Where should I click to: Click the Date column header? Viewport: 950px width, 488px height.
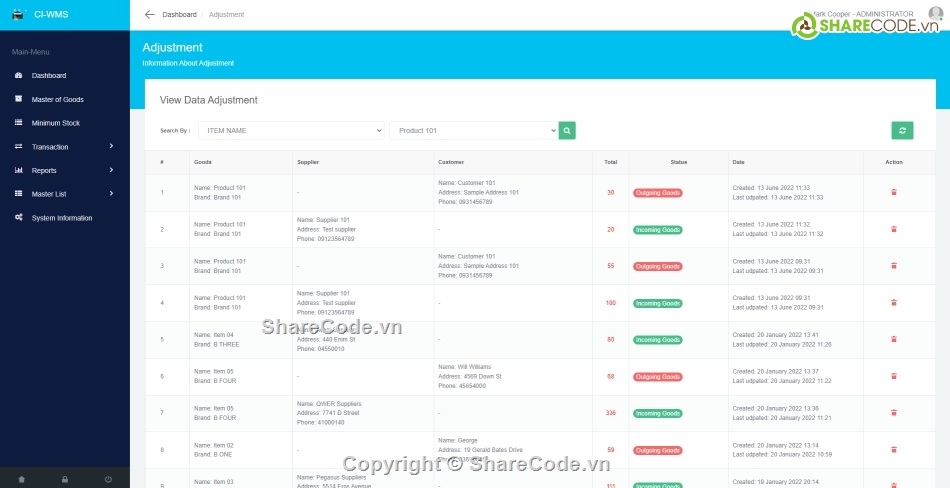[739, 162]
